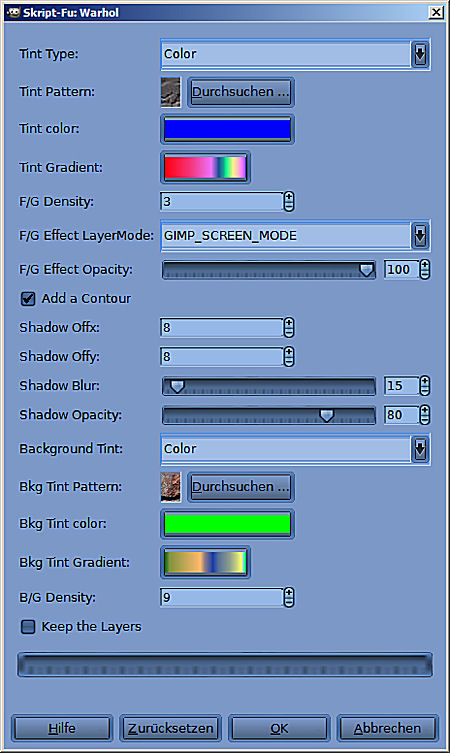Click Durchsuchen button for Tint Pattern

pos(241,92)
